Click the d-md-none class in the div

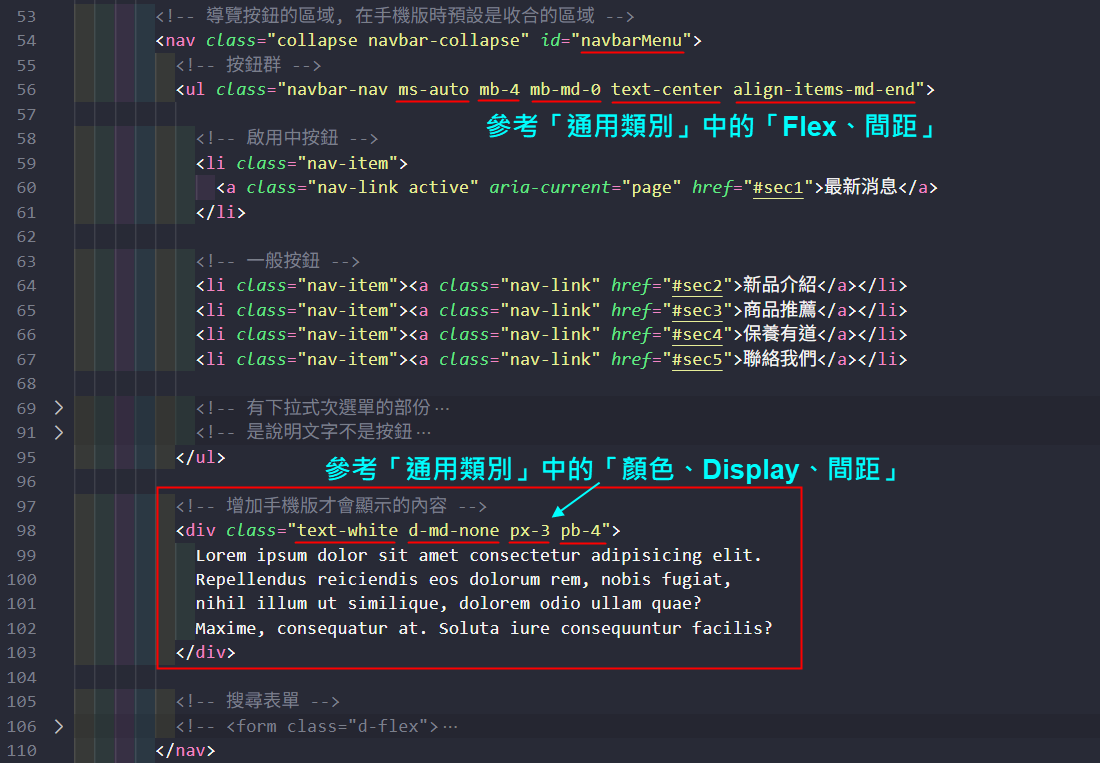pos(453,530)
